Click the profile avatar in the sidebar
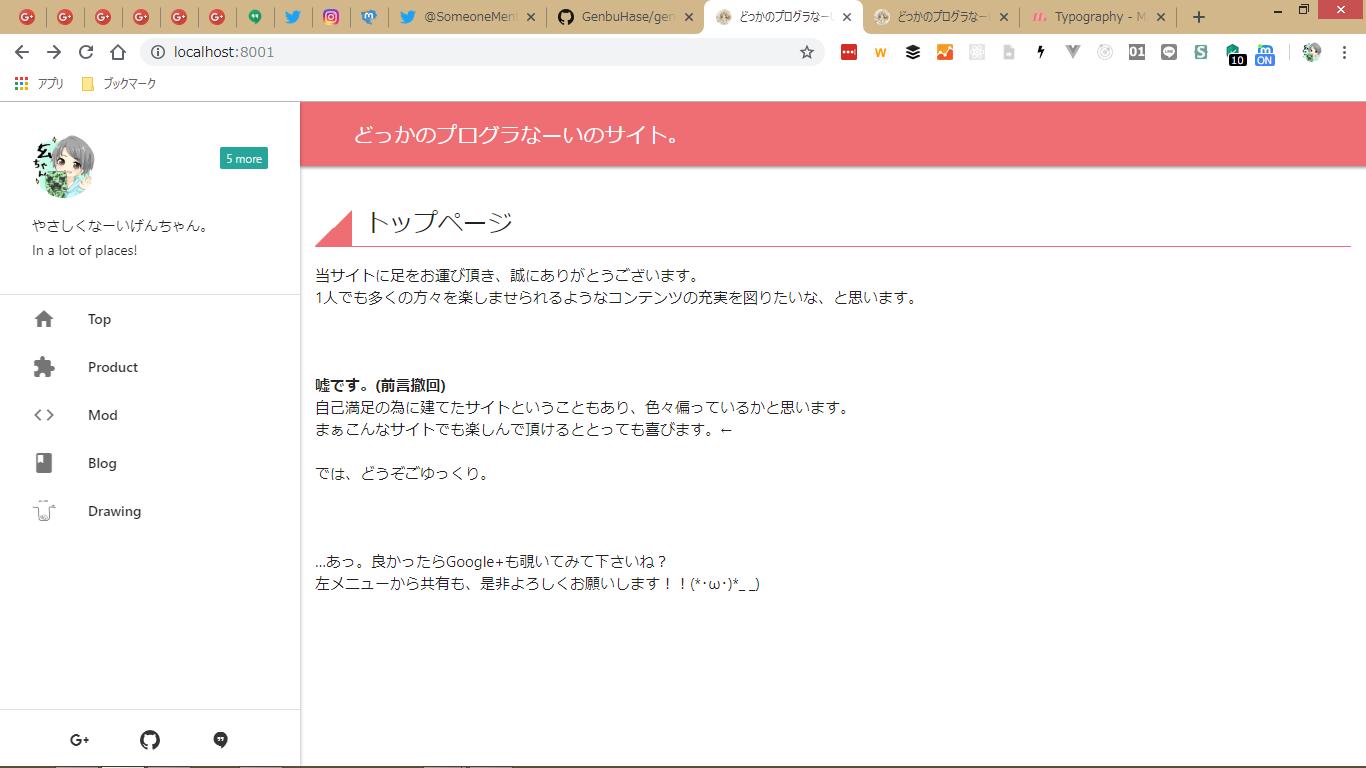Viewport: 1366px width, 768px height. [63, 166]
